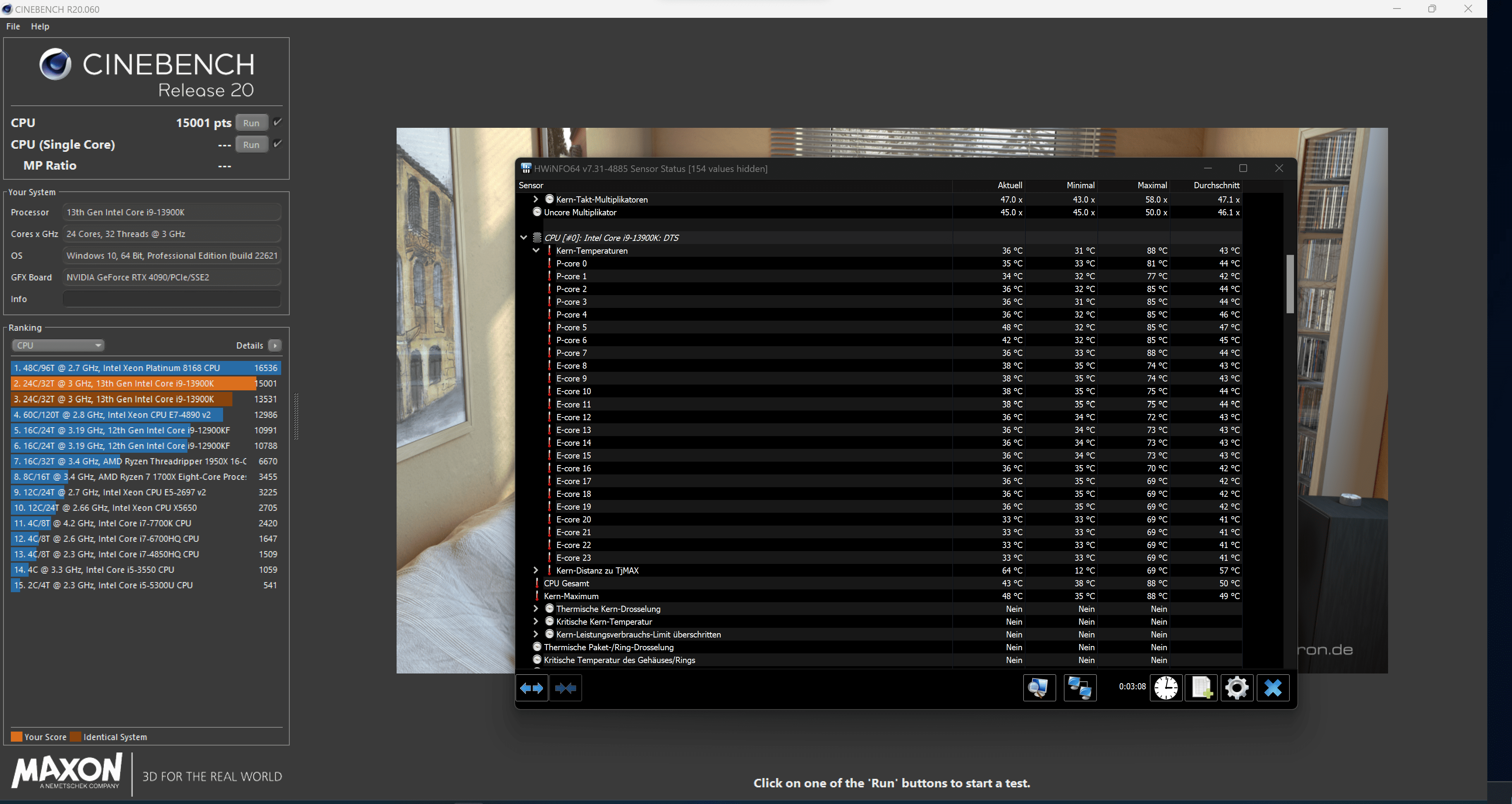Viewport: 1512px width, 804px height.
Task: Click the Processor field 13th Gen Intel Core
Action: (172, 212)
